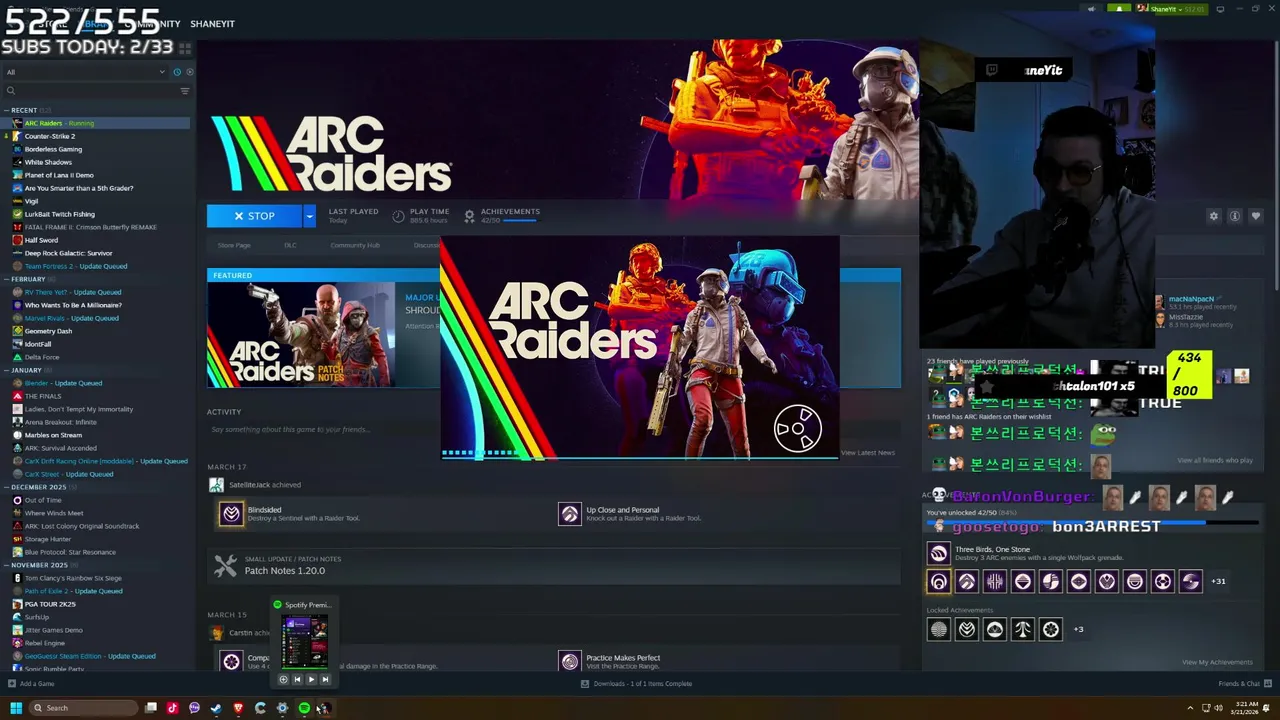Click the Half Sword game icon in library
This screenshot has height=720, width=1280.
(x=18, y=240)
